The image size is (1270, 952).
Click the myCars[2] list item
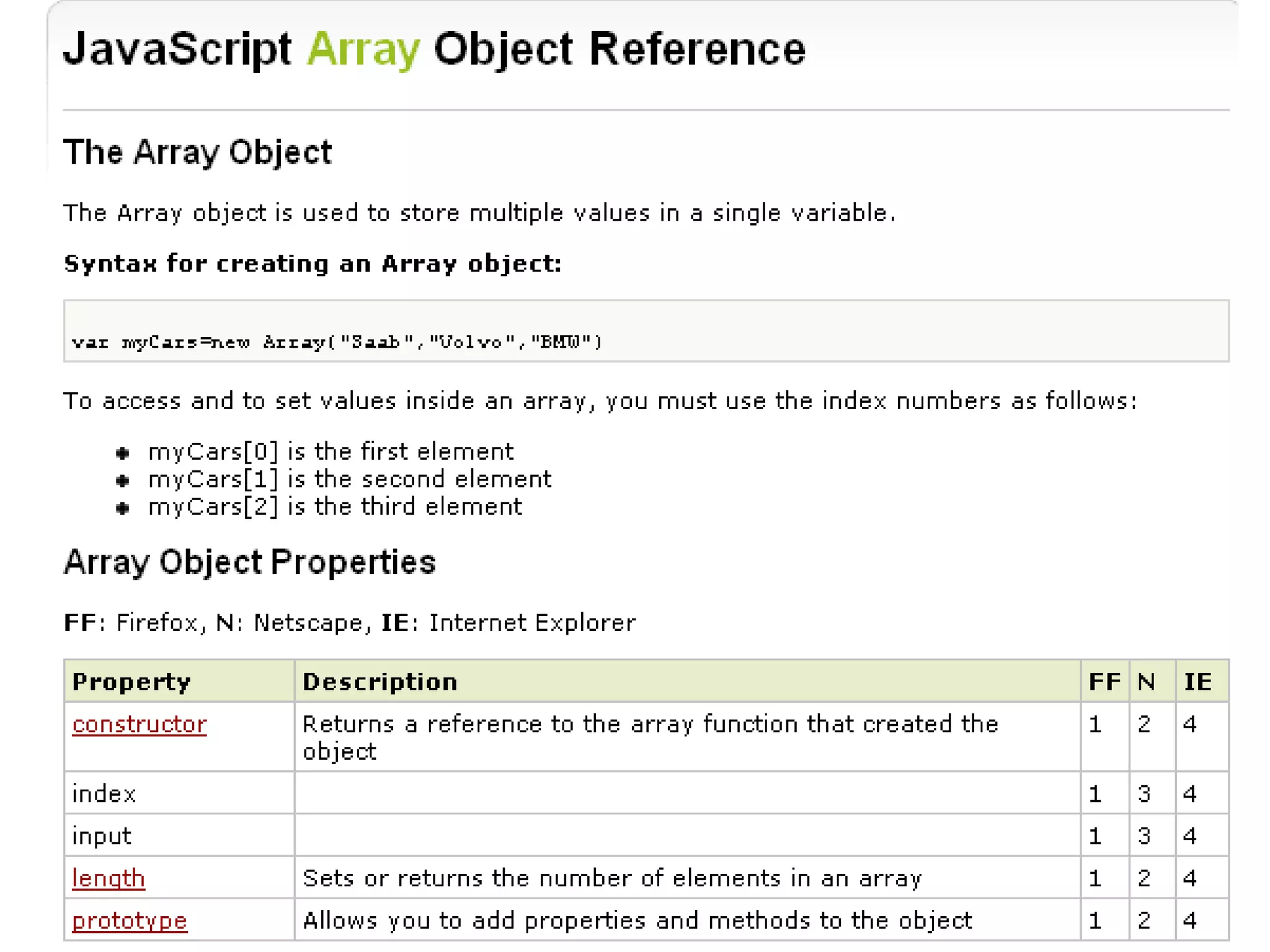click(335, 507)
